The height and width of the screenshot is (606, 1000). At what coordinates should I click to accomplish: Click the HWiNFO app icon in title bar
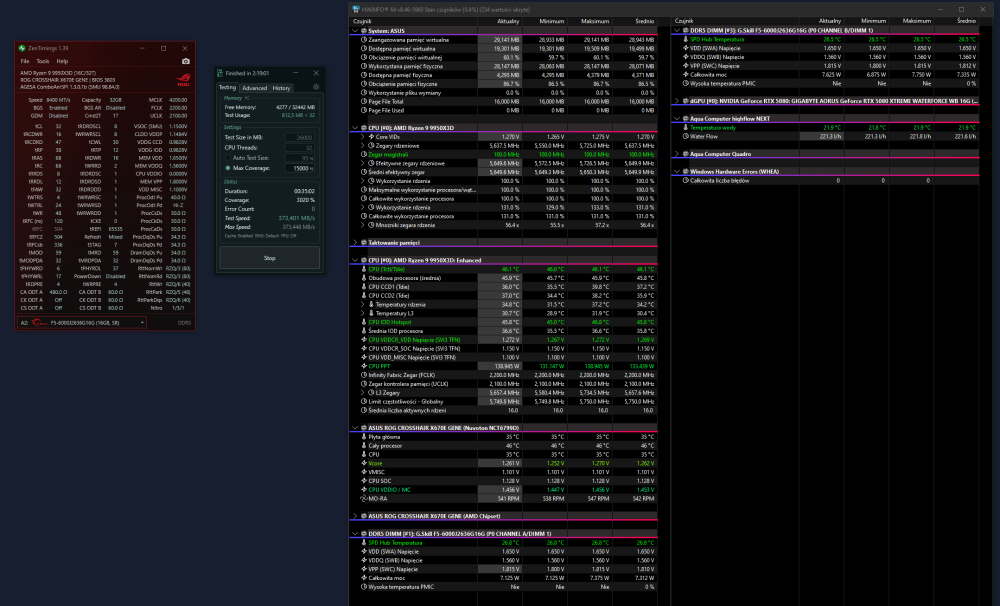click(356, 10)
